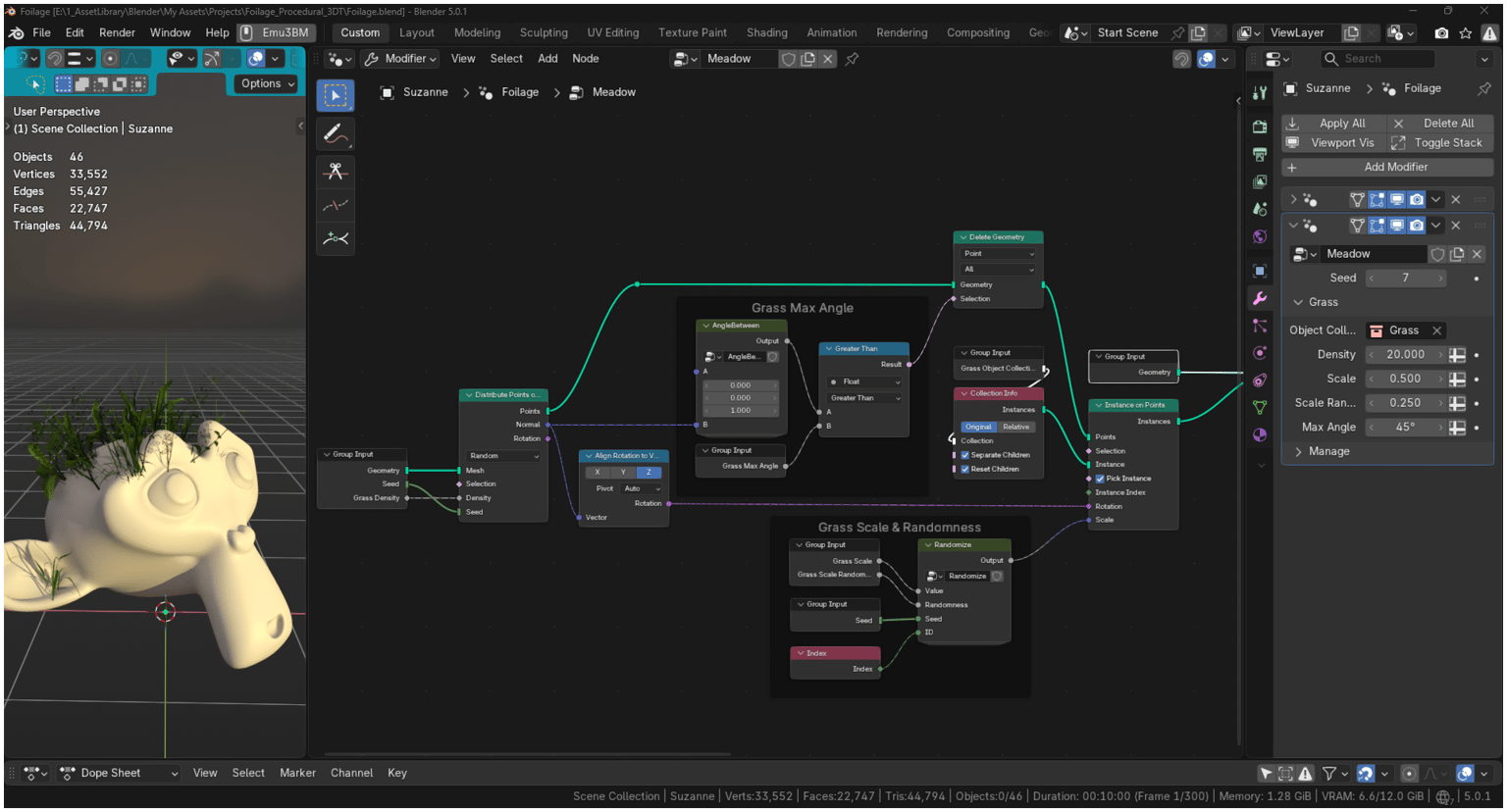
Task: Remove the Meadow modifier with its X icon
Action: pos(1455,225)
